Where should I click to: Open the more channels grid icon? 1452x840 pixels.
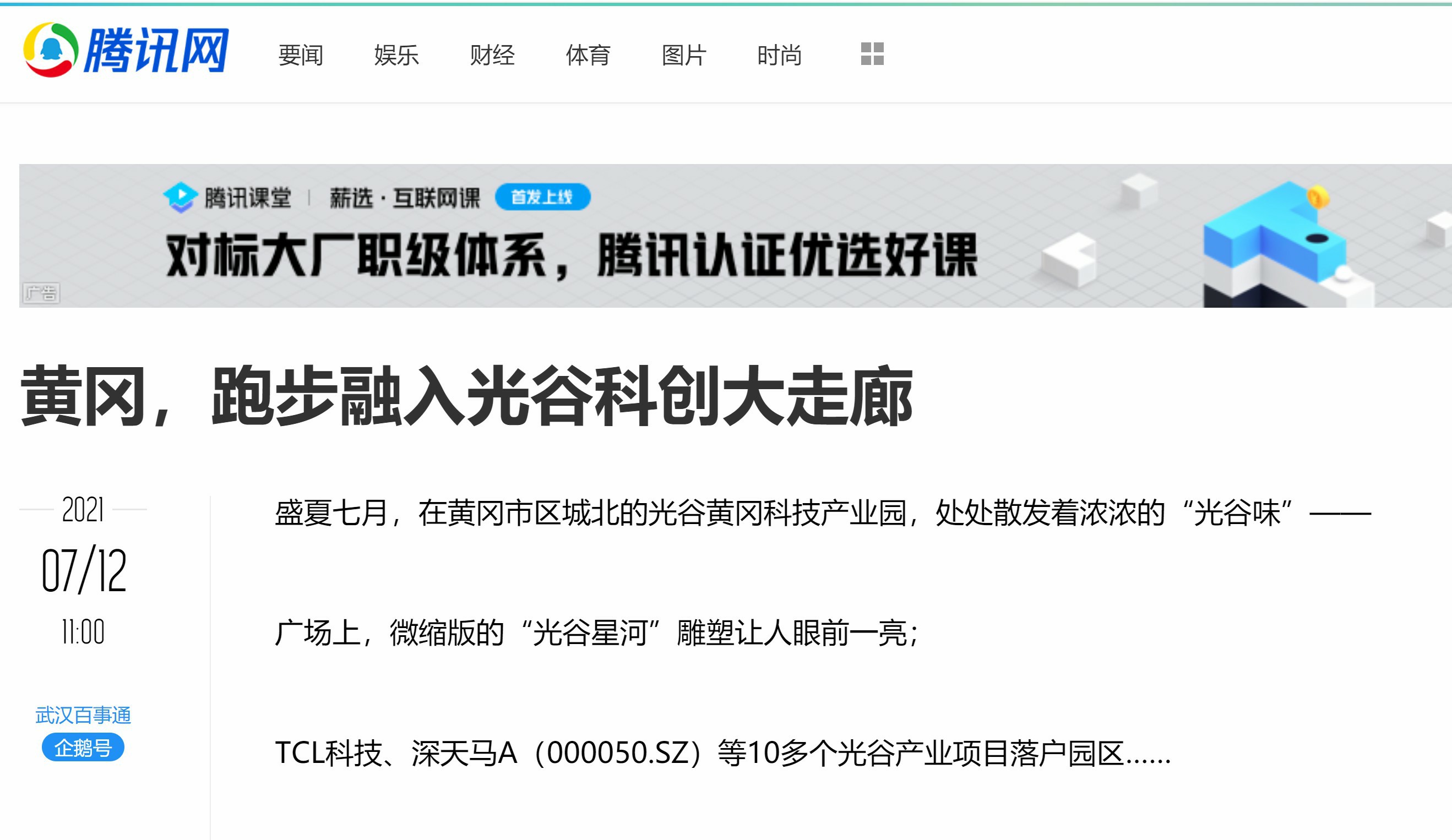872,54
